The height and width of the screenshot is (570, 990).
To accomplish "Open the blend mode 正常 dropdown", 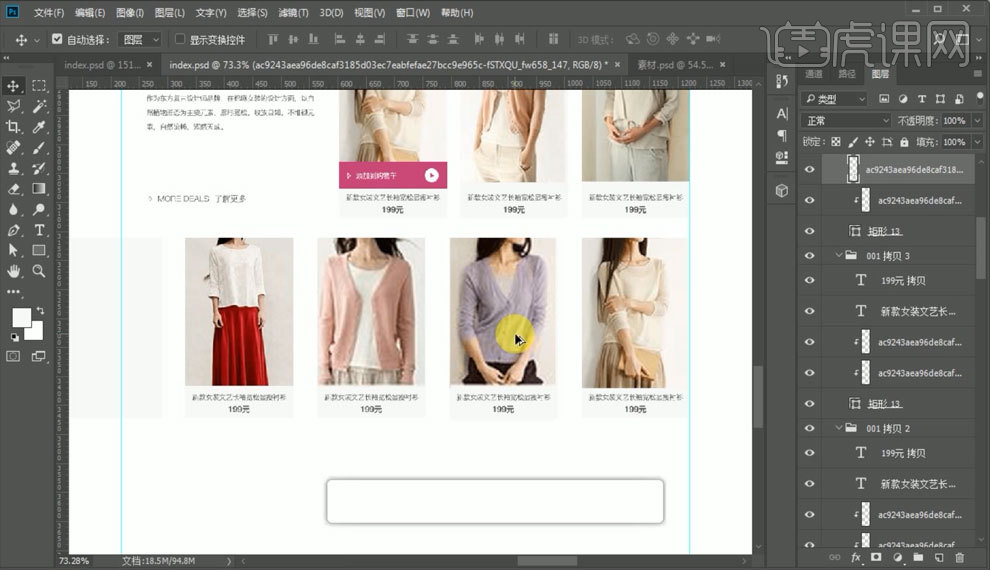I will pyautogui.click(x=846, y=121).
